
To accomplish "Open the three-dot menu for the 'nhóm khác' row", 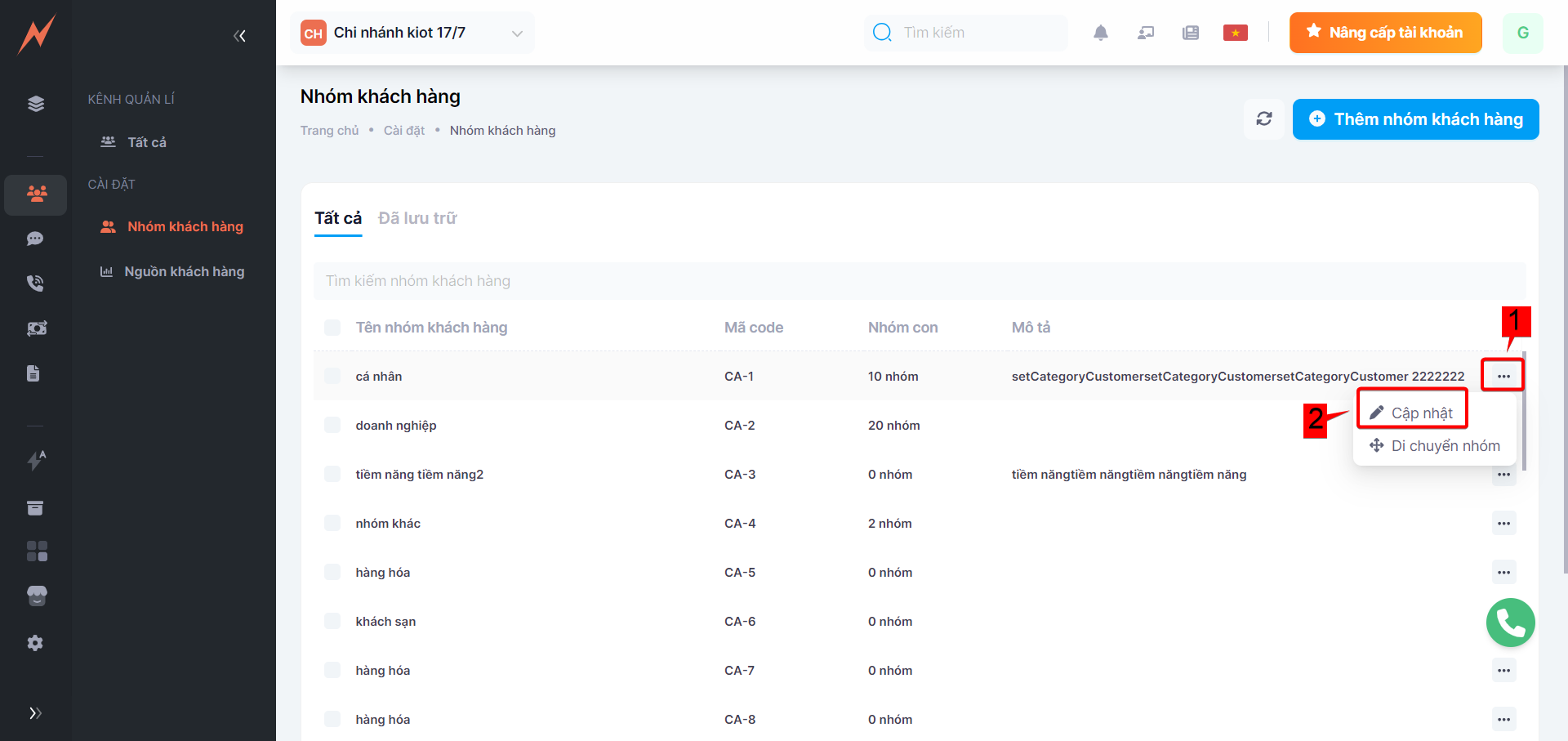I will [x=1503, y=523].
